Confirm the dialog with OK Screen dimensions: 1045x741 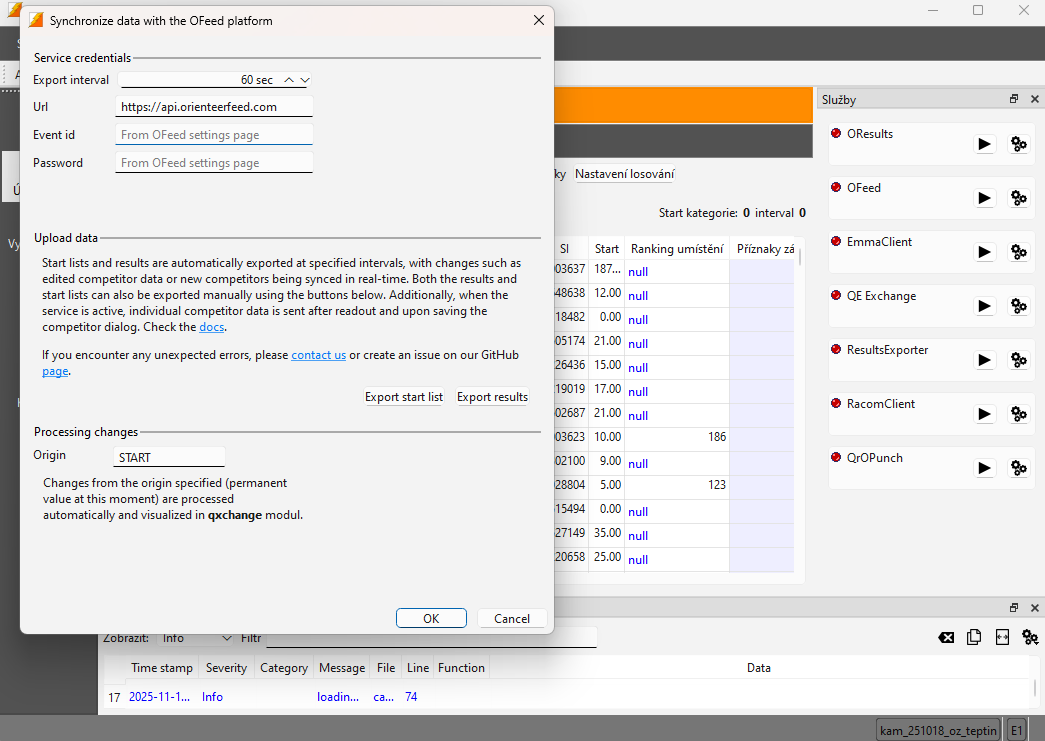pyautogui.click(x=431, y=618)
